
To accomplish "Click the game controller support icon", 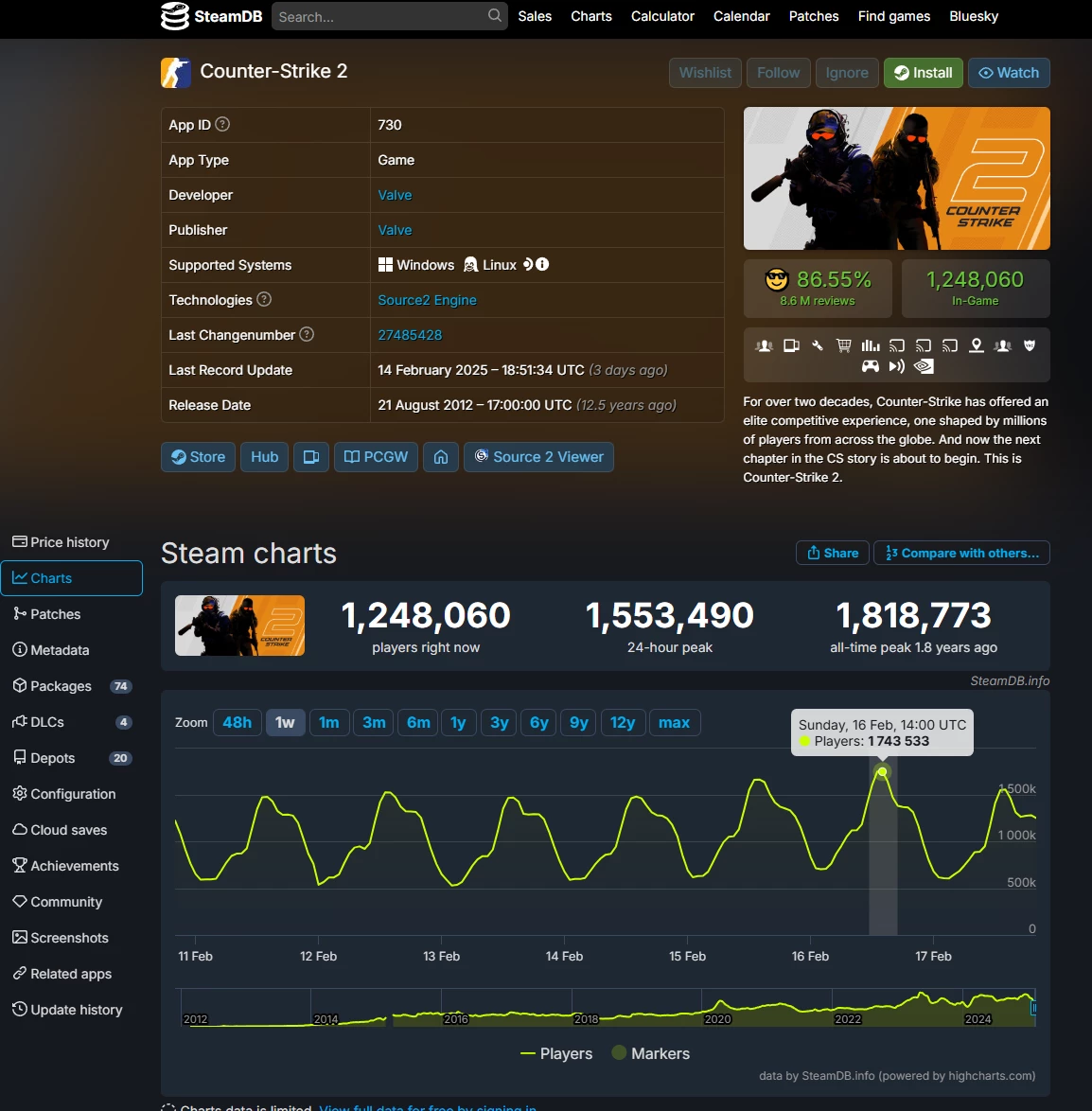I will click(871, 366).
